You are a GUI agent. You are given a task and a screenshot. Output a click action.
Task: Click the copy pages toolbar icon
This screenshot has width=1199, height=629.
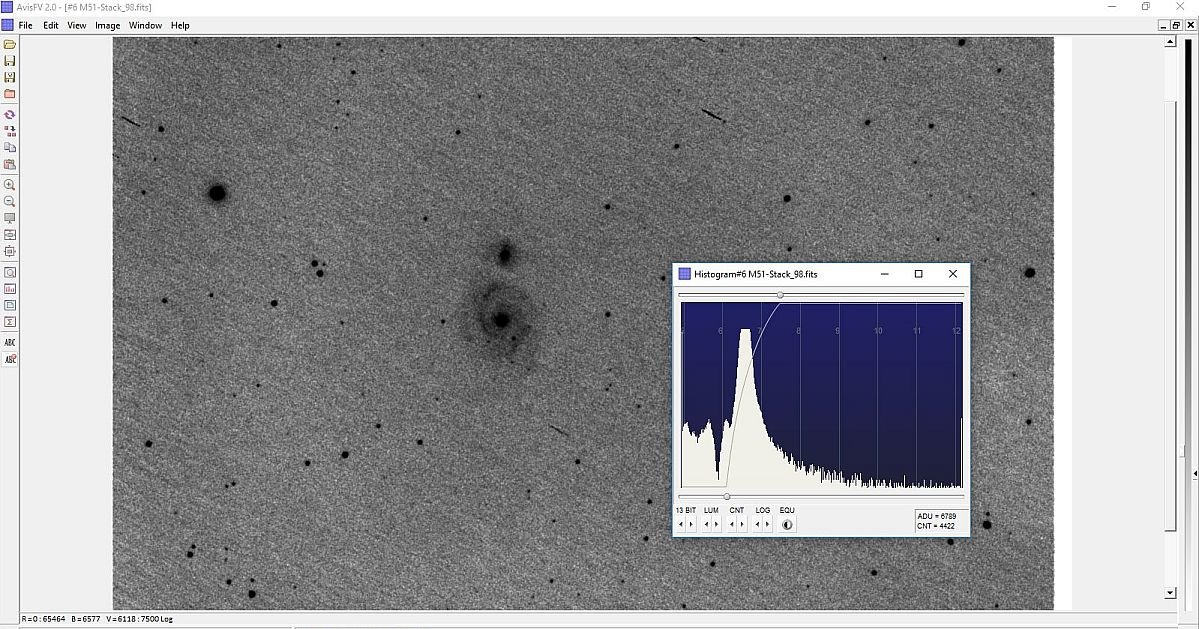coord(10,148)
